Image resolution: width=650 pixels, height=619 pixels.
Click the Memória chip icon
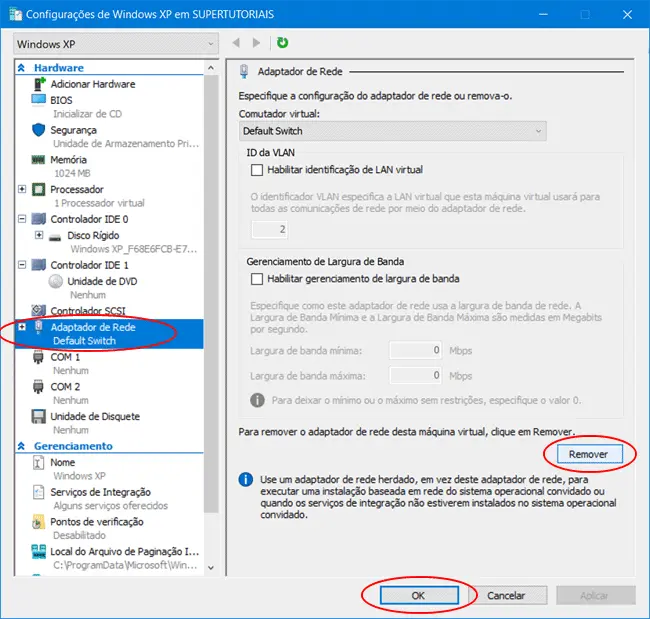point(39,160)
